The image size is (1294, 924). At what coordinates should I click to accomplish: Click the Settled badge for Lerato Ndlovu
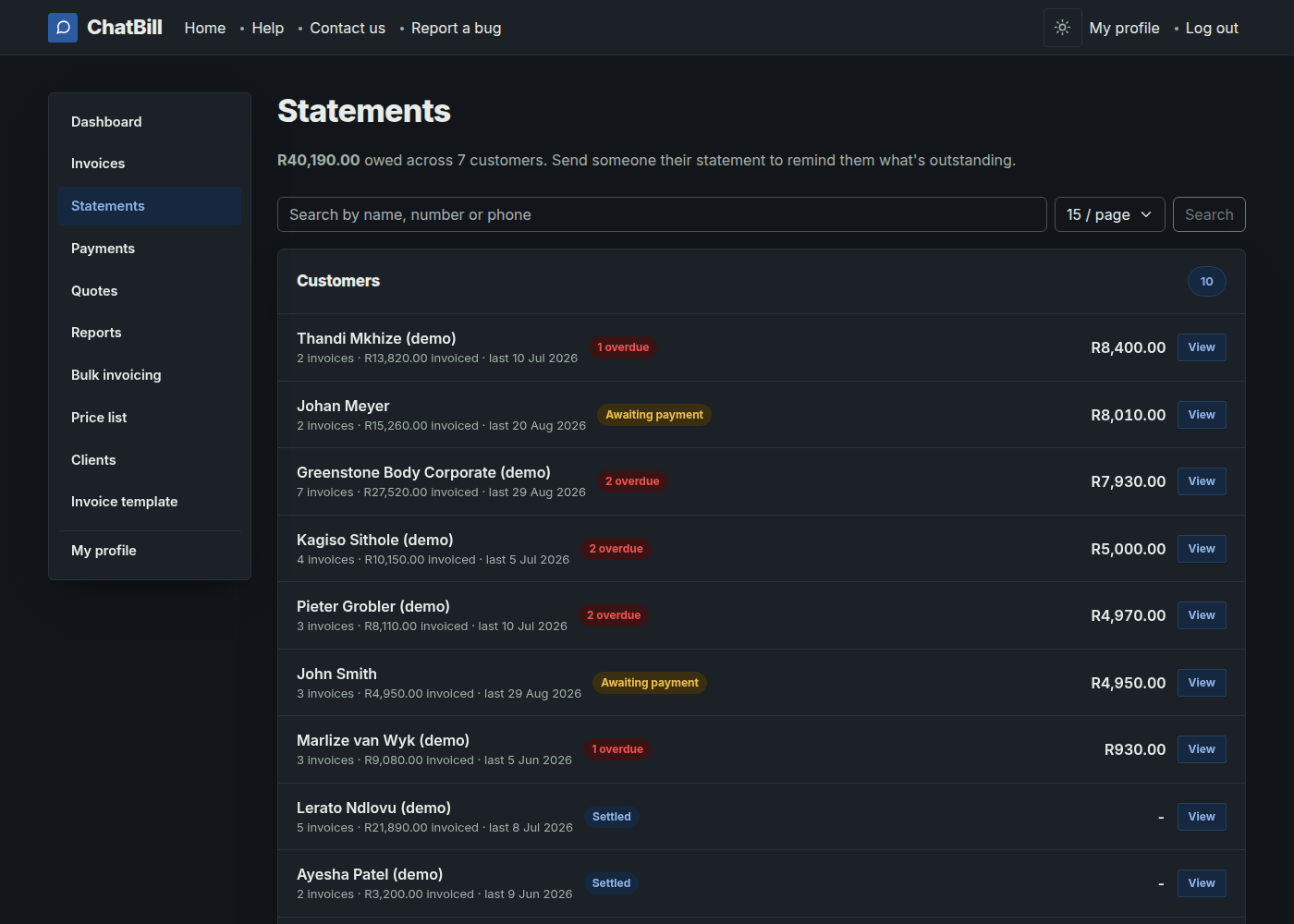click(x=612, y=817)
